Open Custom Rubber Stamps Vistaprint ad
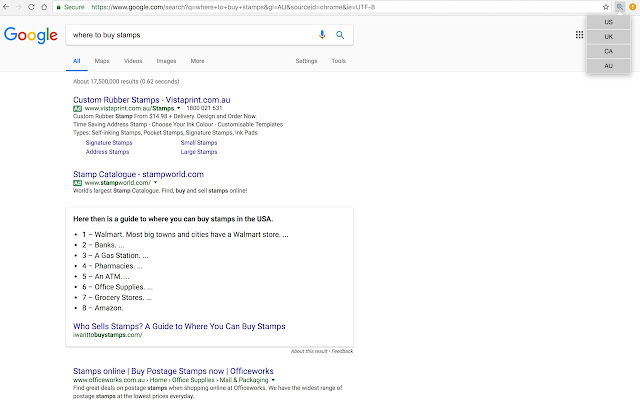 tap(152, 100)
